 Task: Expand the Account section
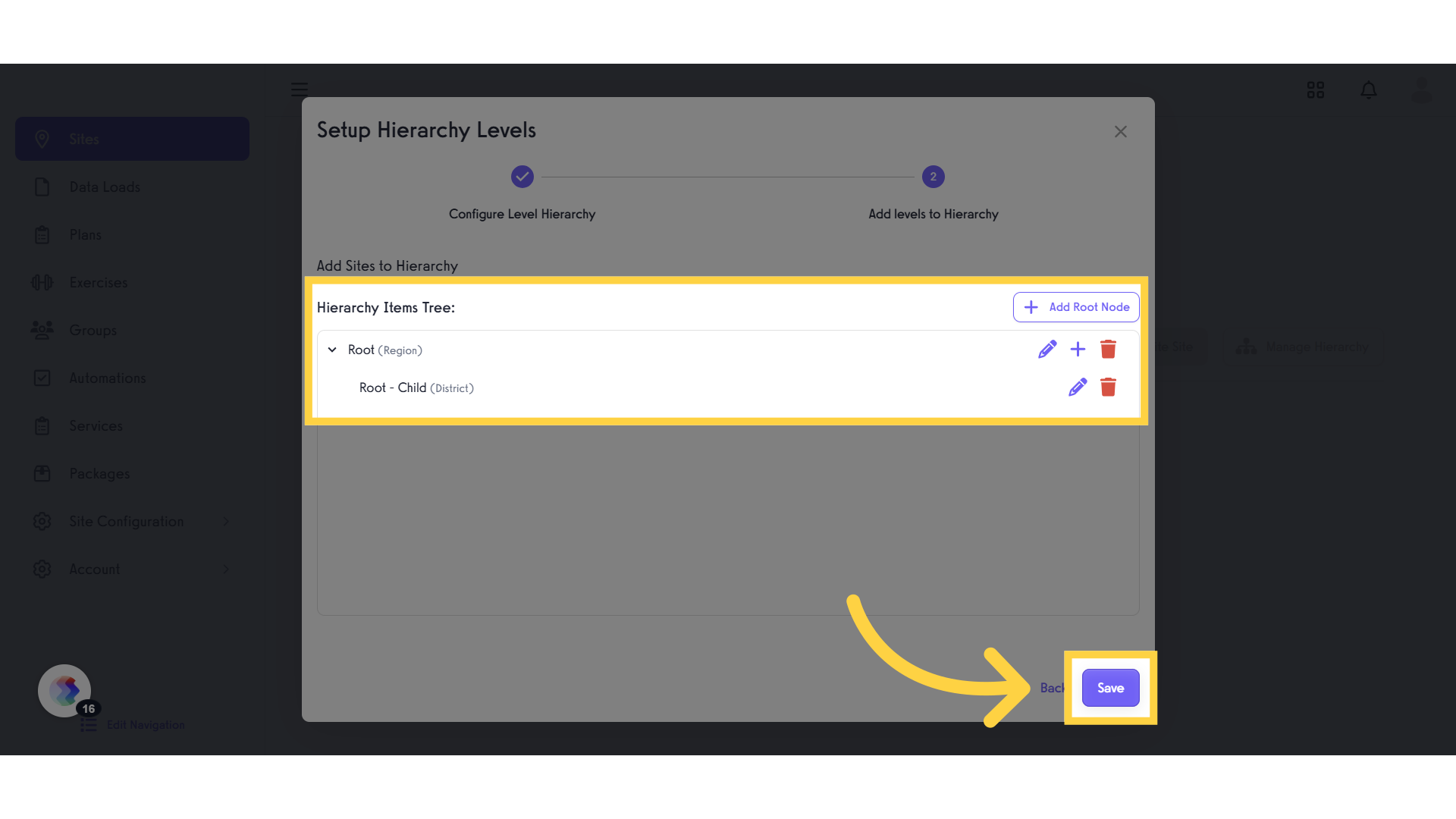pyautogui.click(x=94, y=569)
